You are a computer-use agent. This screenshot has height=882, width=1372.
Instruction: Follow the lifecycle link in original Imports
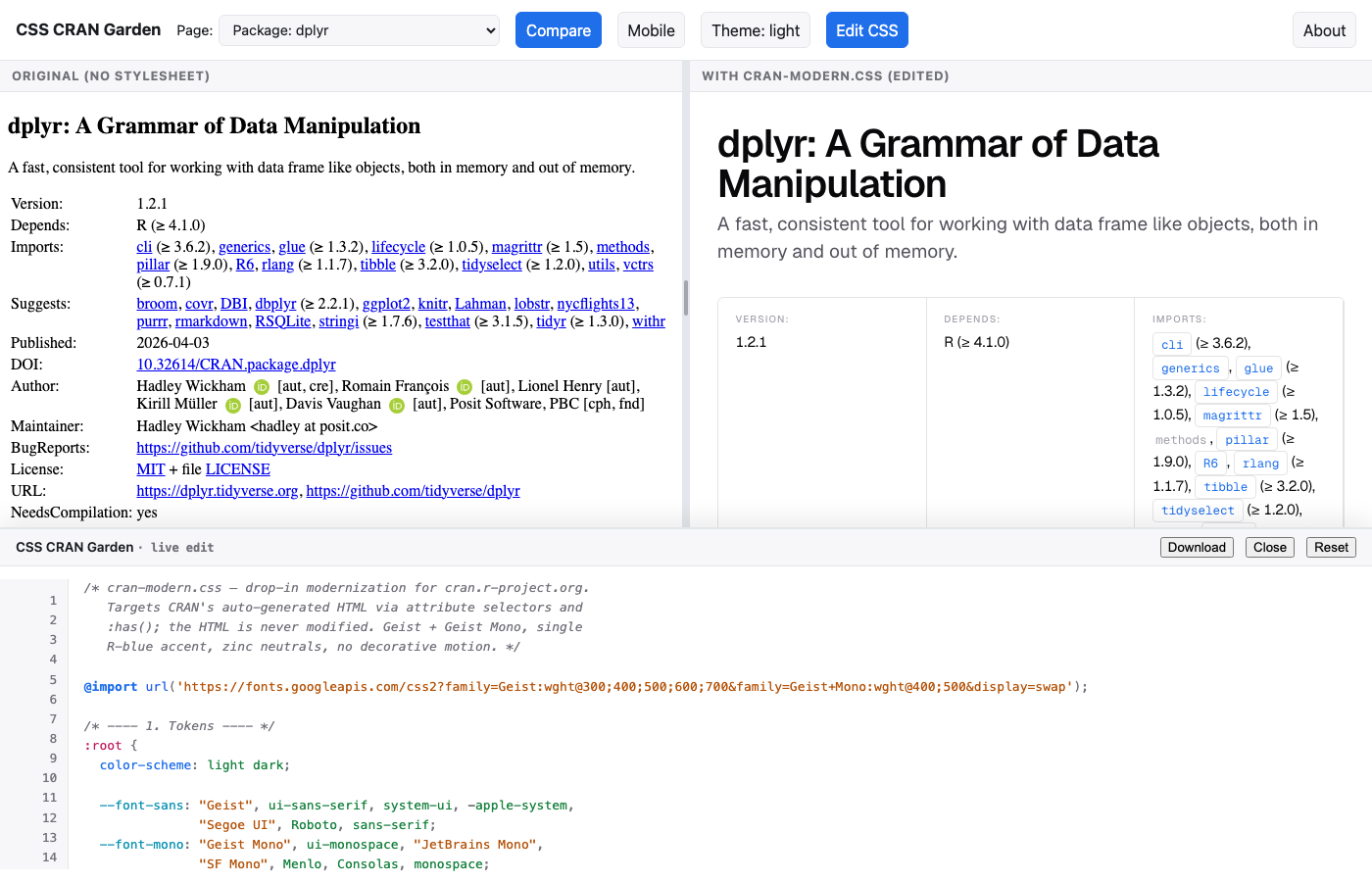pyautogui.click(x=398, y=247)
